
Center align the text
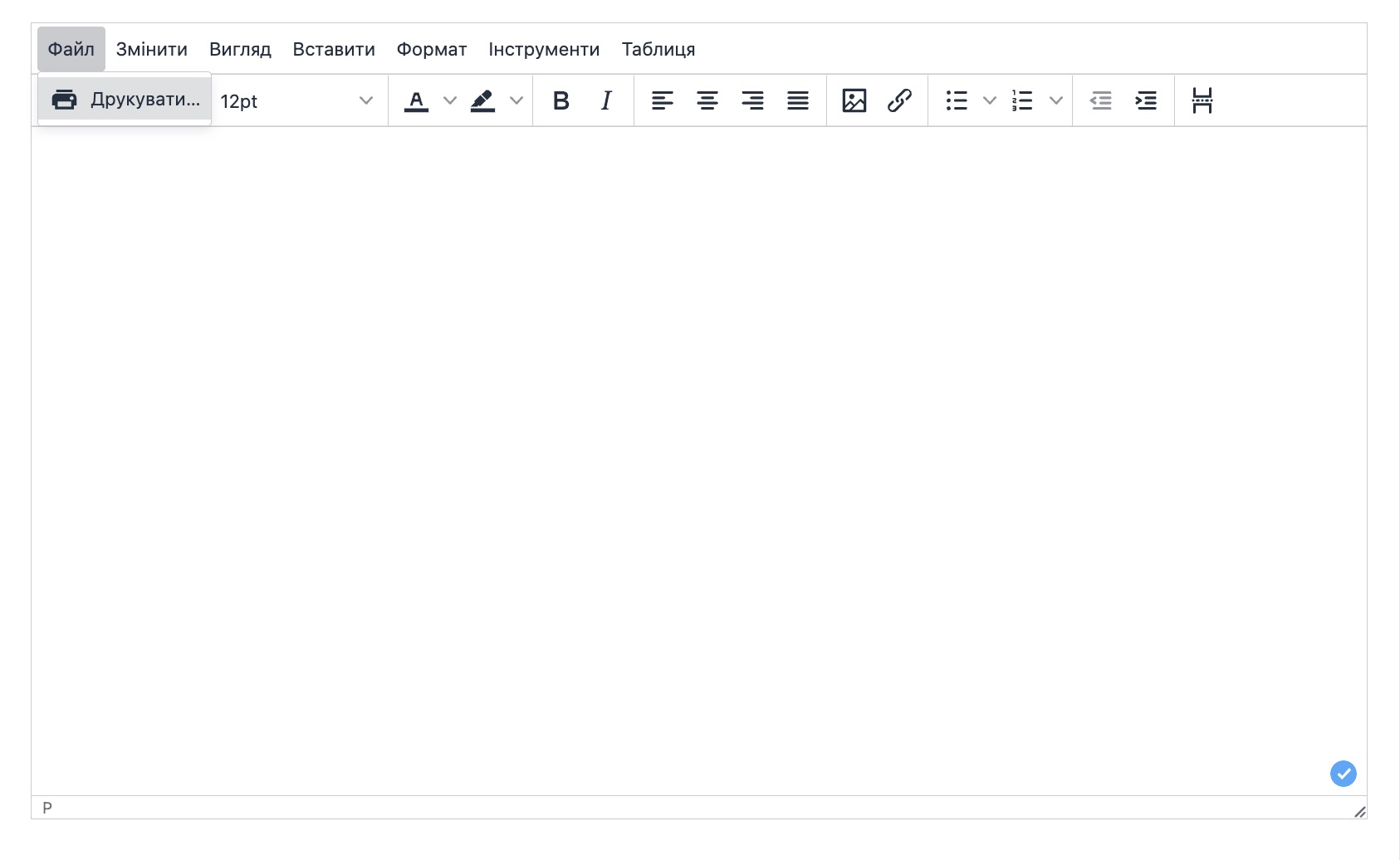click(x=707, y=100)
